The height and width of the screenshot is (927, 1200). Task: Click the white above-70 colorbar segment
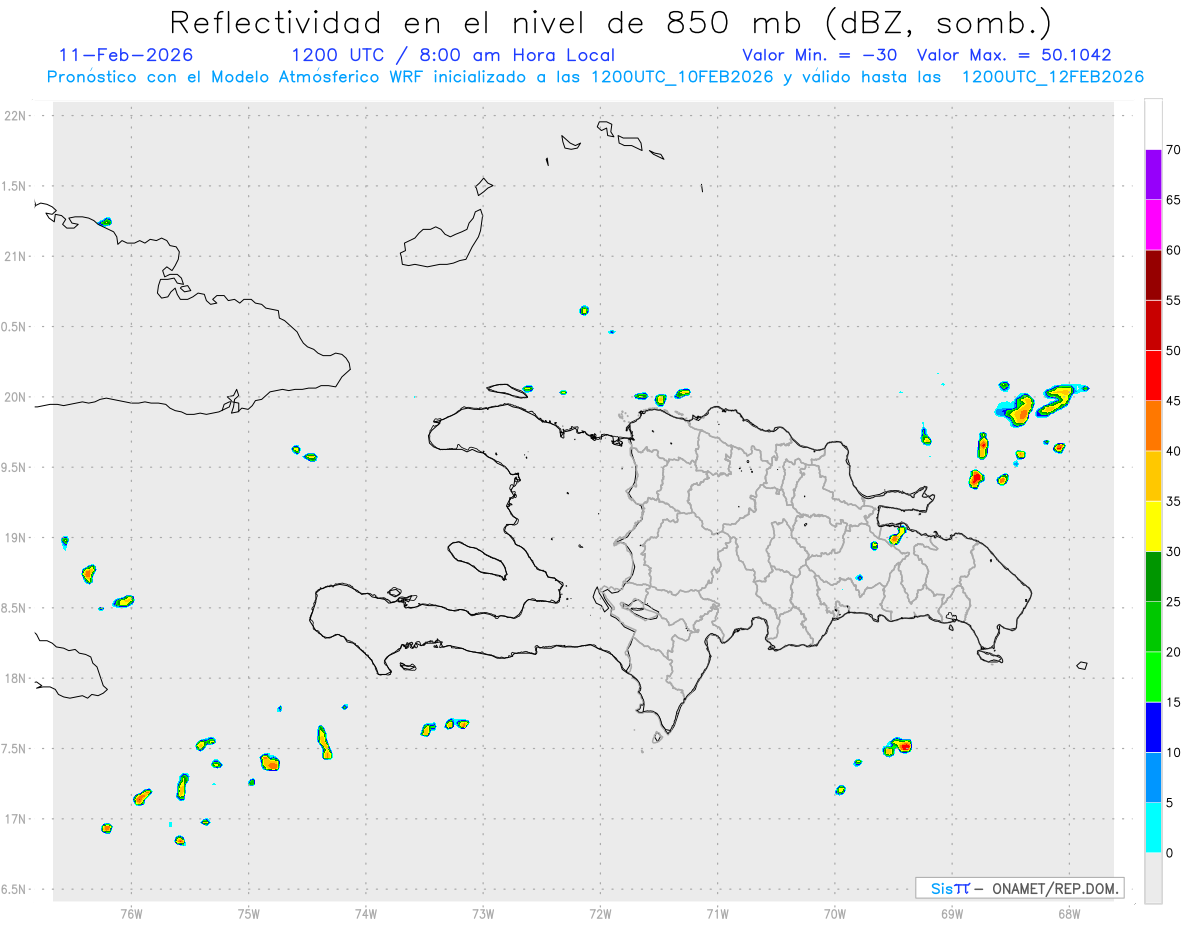[1153, 124]
